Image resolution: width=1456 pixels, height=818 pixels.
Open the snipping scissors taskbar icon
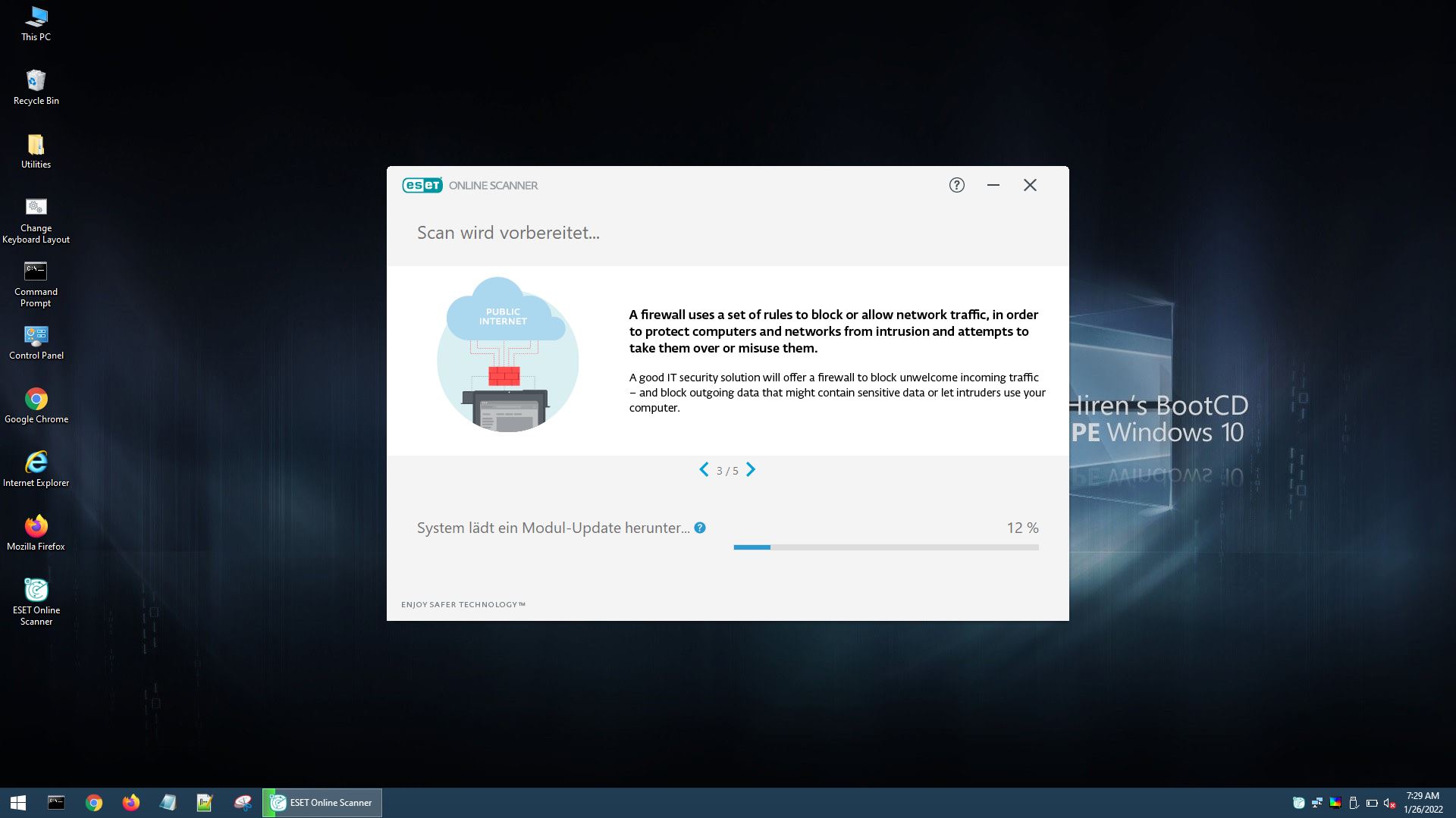point(243,803)
